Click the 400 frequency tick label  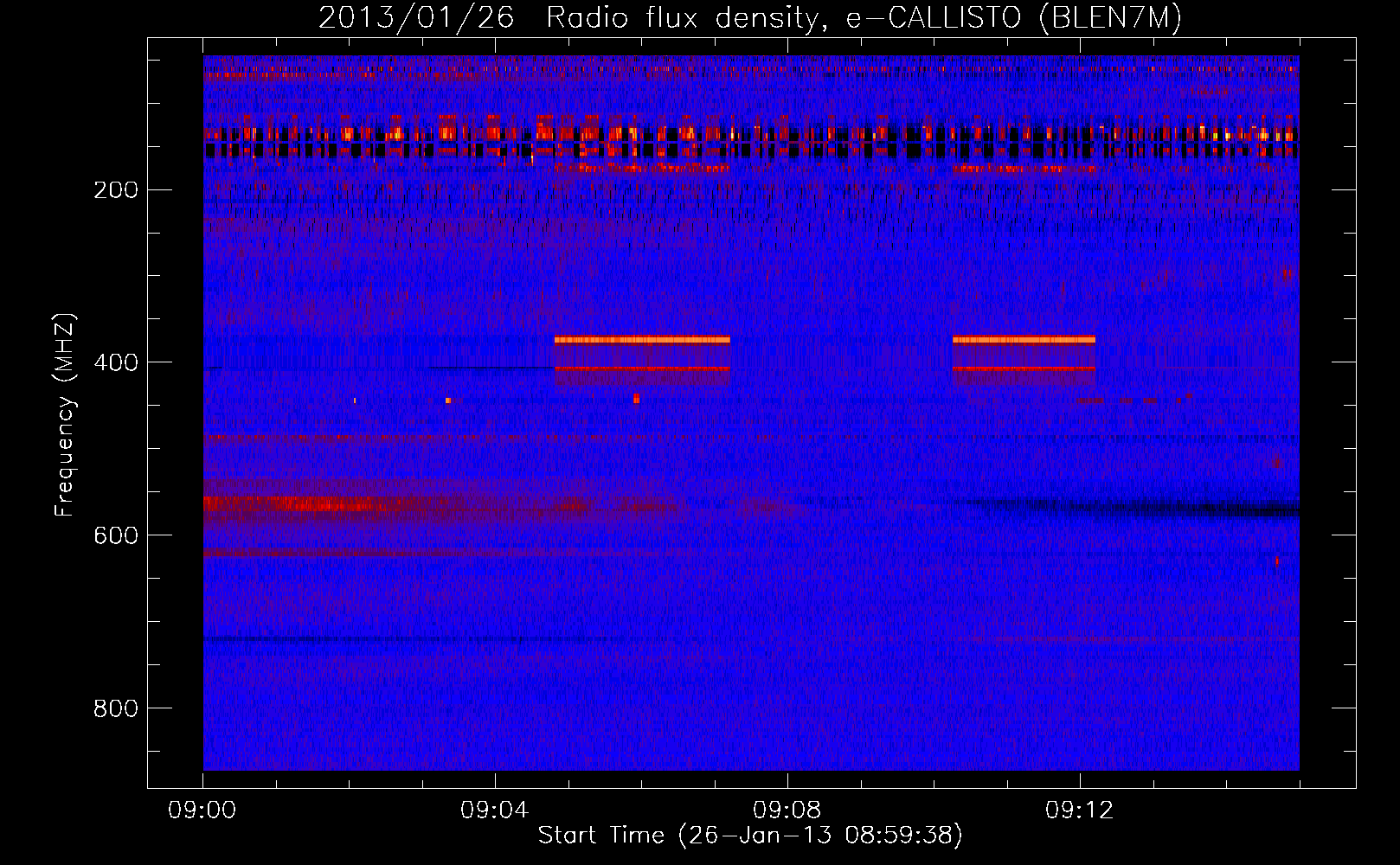[116, 362]
